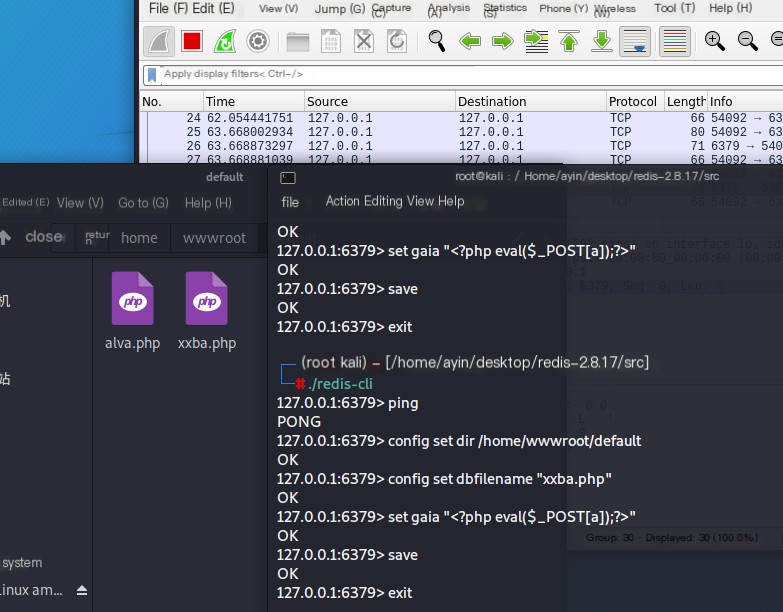The width and height of the screenshot is (783, 612).
Task: Open Wireshark Capture menu
Action: click(392, 9)
